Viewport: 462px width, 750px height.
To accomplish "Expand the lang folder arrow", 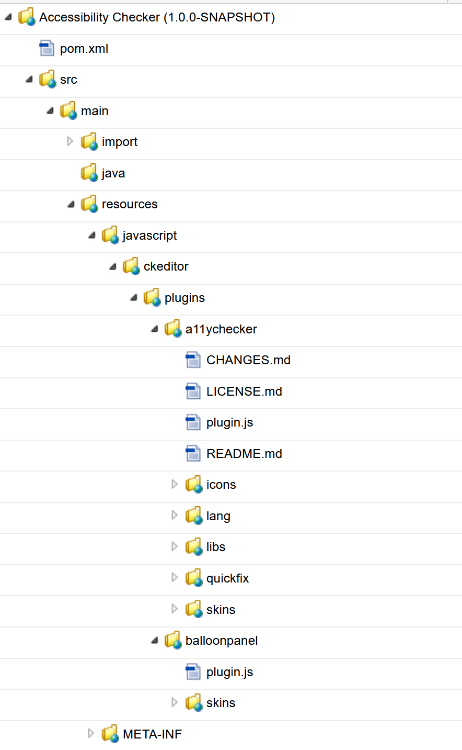I will click(x=175, y=516).
